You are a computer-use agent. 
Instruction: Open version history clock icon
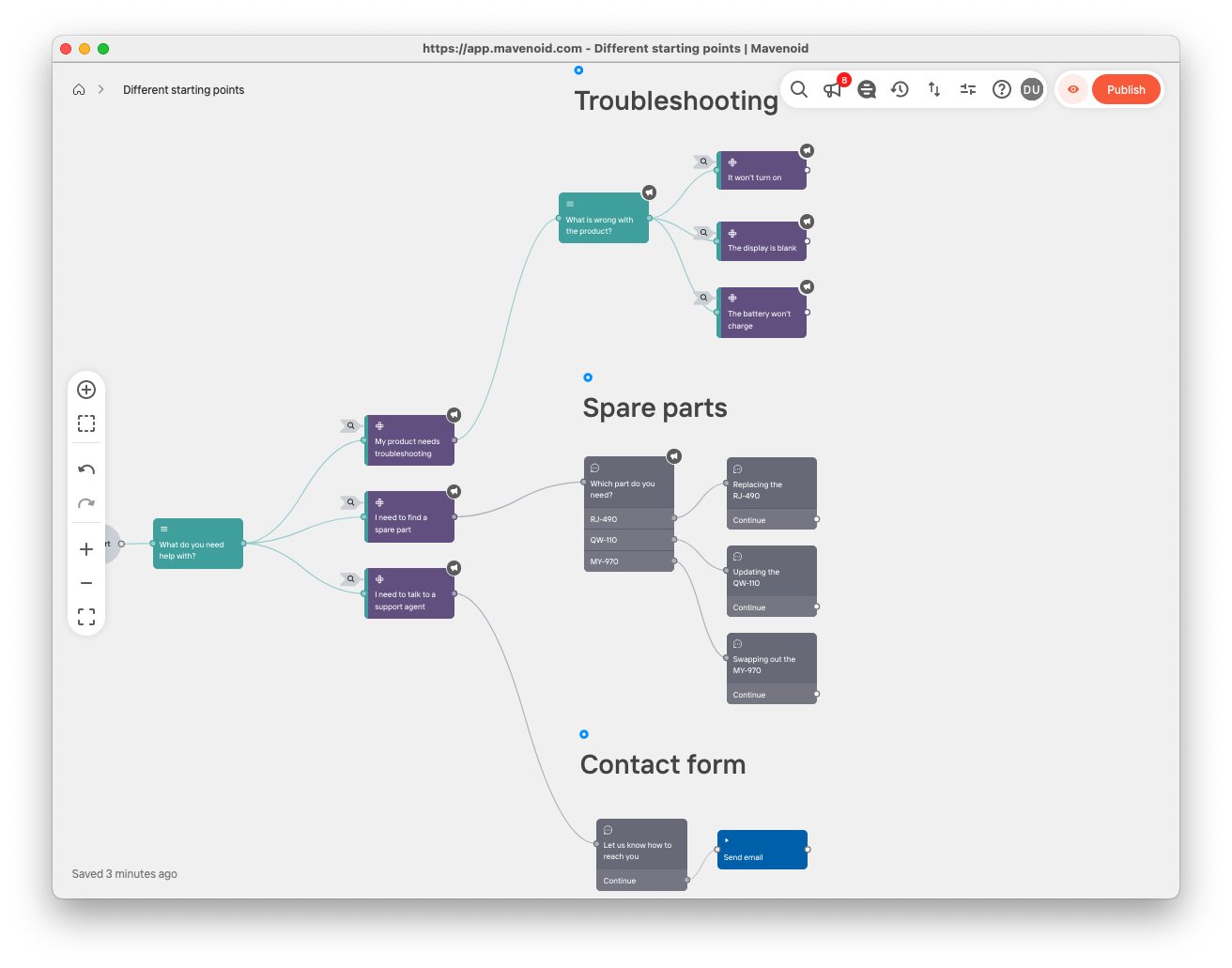[900, 89]
